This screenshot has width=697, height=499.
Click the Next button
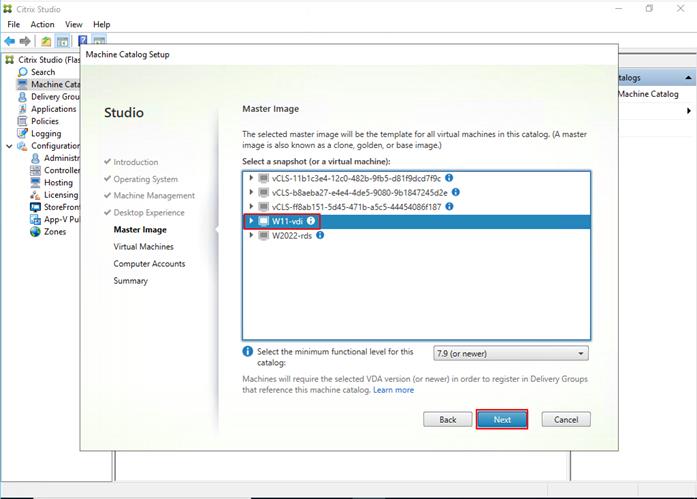pos(502,419)
